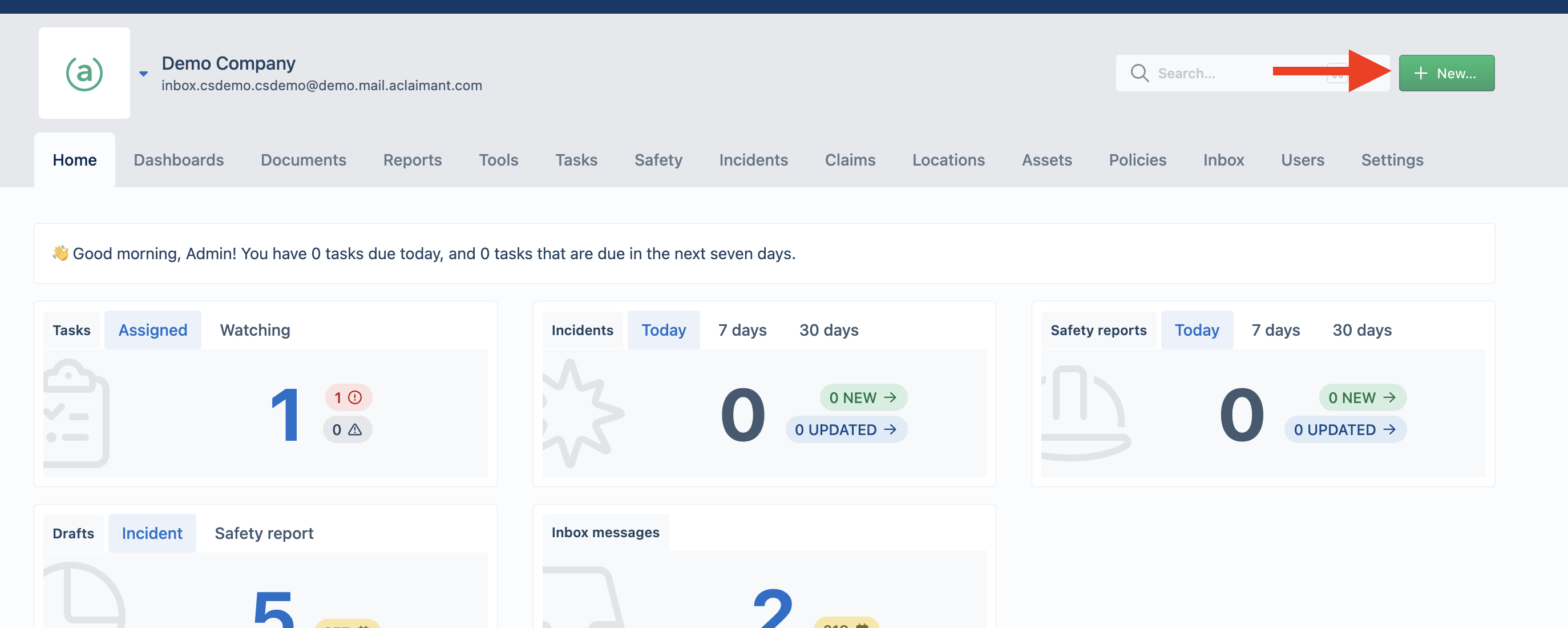Click the clipboard tasks icon
The image size is (1568, 628).
click(x=76, y=413)
